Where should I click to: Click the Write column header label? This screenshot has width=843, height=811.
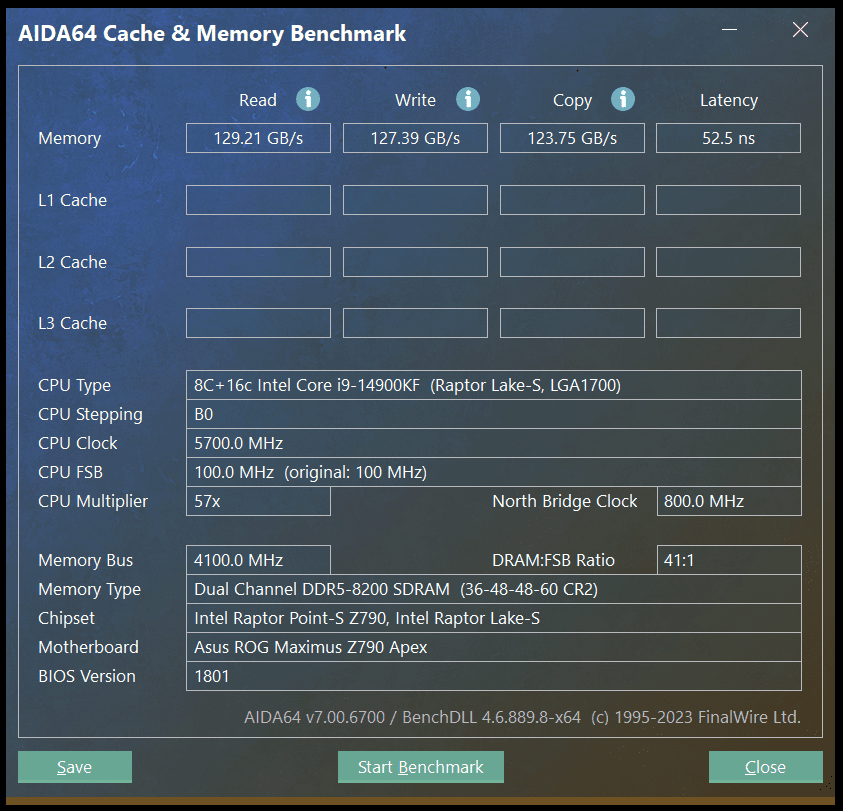416,100
